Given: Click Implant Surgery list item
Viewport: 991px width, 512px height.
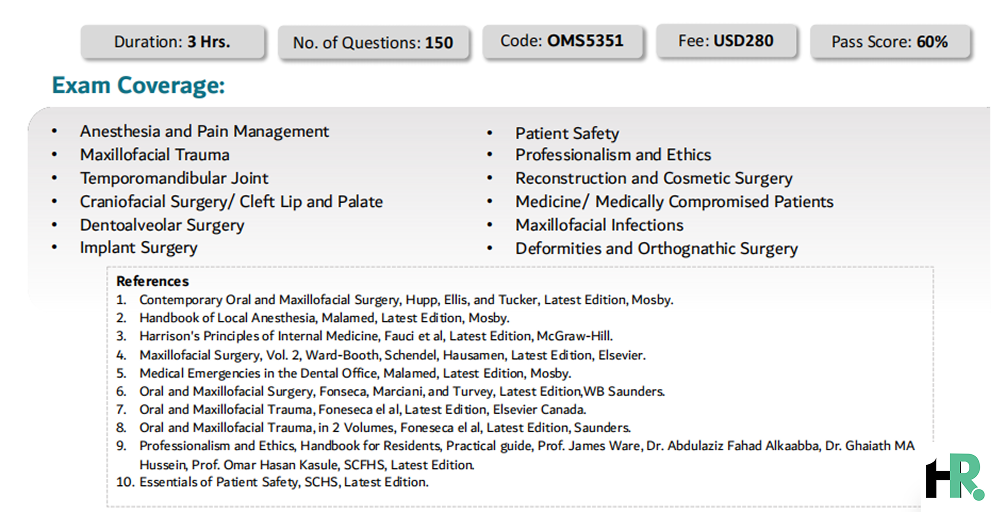Looking at the screenshot, I should point(138,248).
